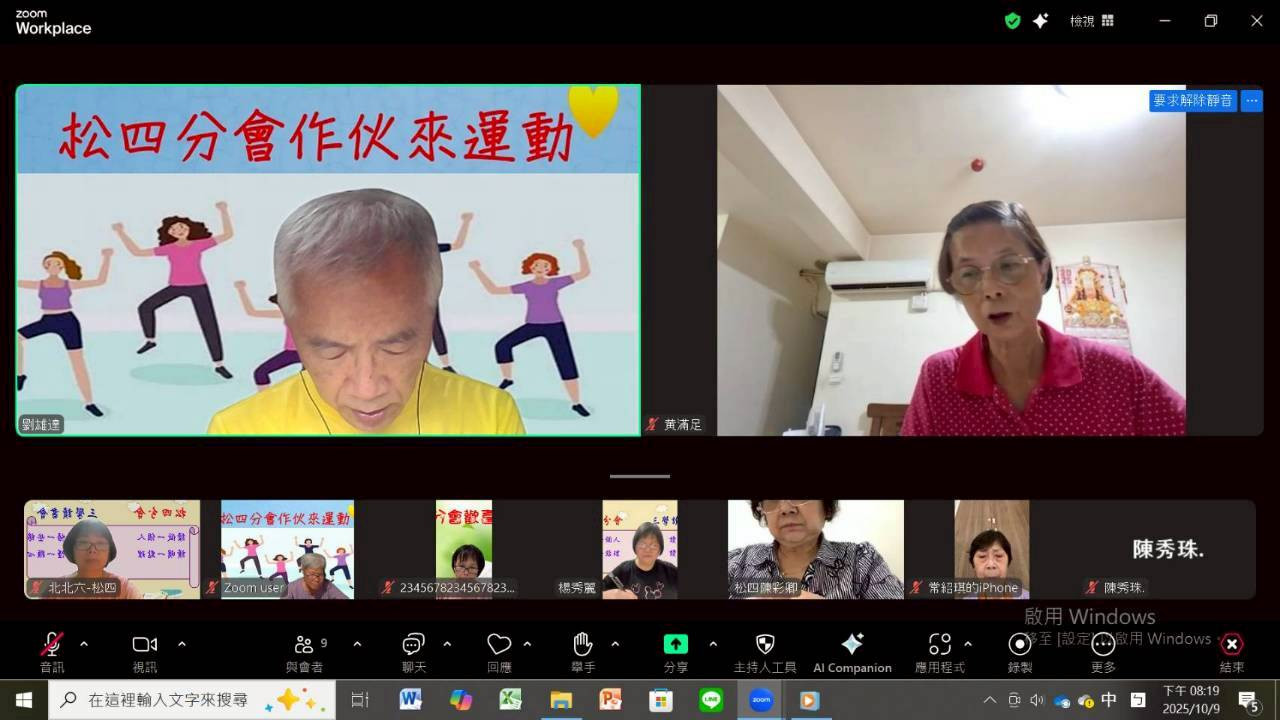
Task: Launch AI Companion from the toolbar
Action: pyautogui.click(x=852, y=645)
